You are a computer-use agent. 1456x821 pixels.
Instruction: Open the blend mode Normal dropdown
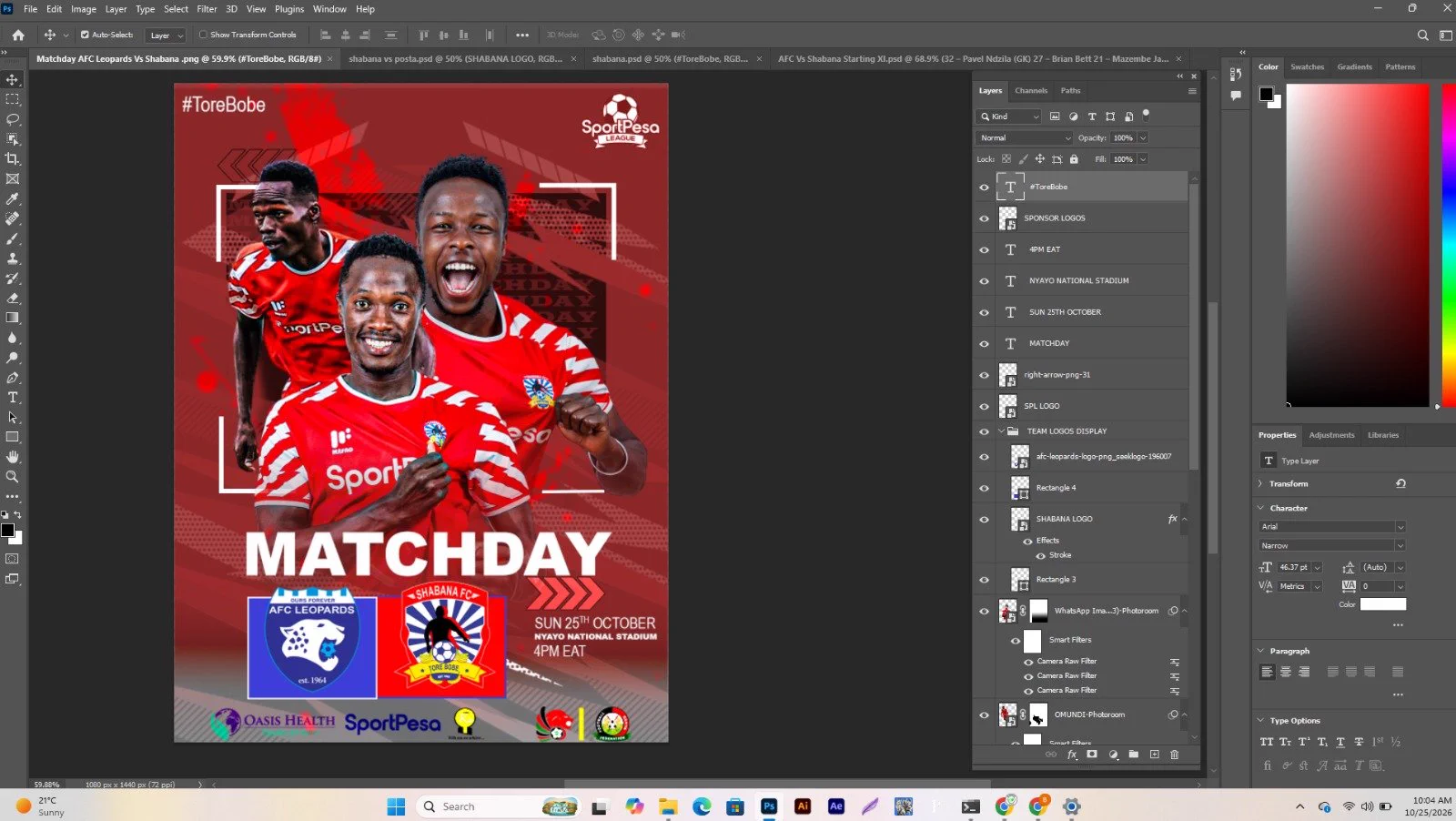pyautogui.click(x=1025, y=138)
